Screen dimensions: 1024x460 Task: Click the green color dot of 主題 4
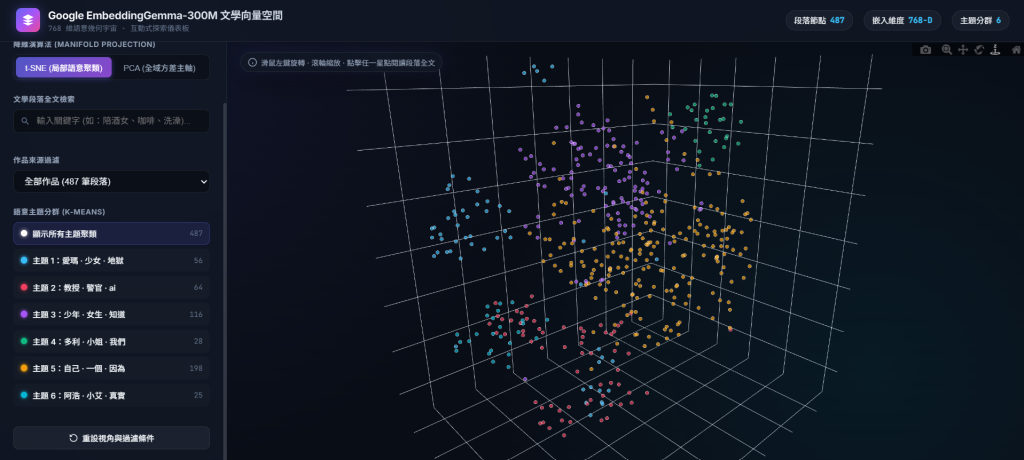tap(24, 341)
